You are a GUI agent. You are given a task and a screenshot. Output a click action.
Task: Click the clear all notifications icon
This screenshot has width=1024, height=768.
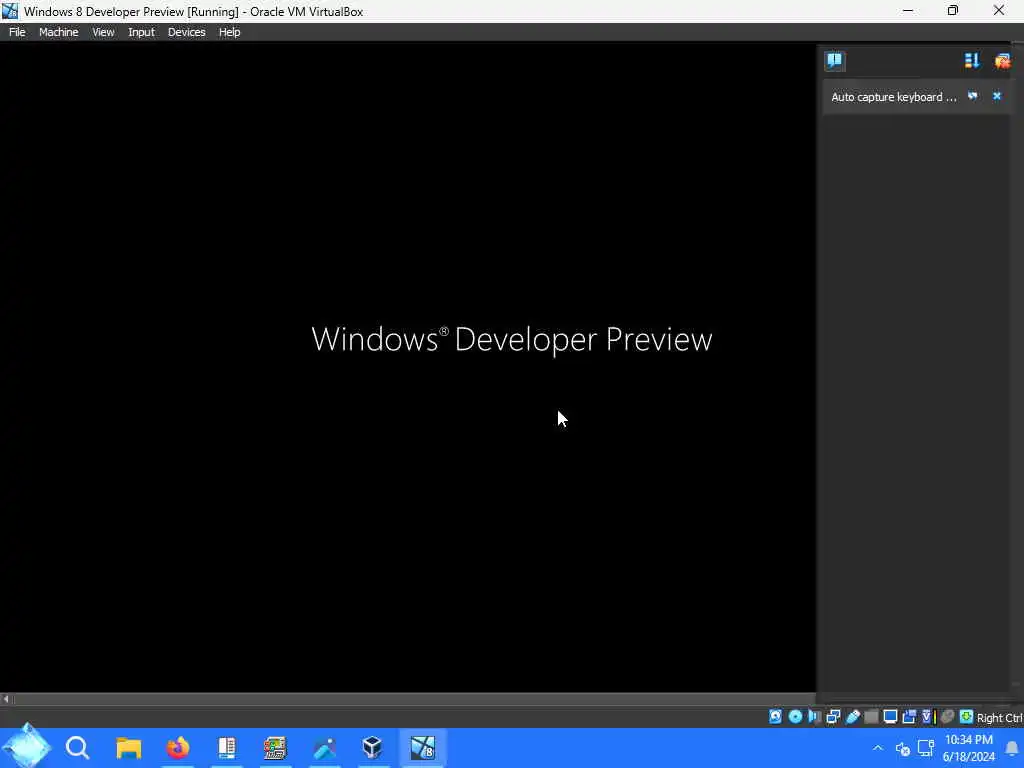tap(1002, 61)
